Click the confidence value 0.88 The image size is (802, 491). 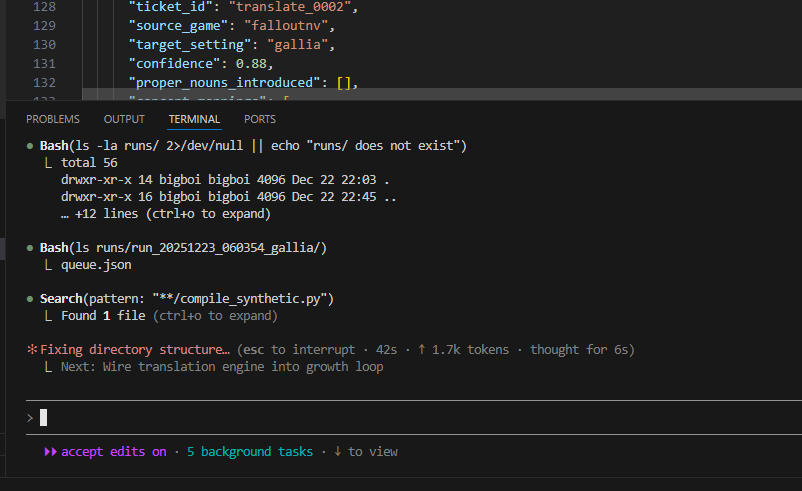[x=251, y=63]
